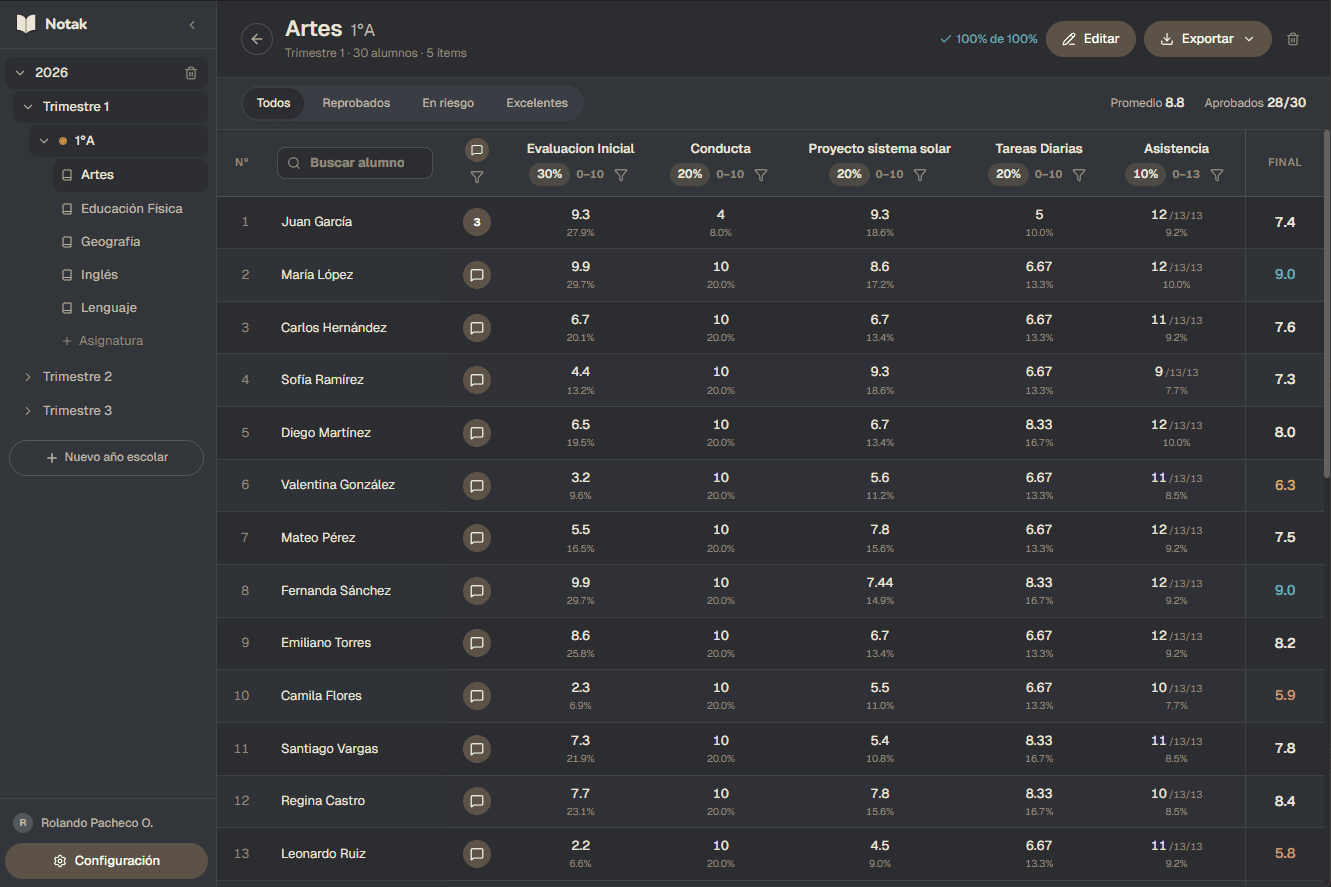
Task: Open comment bubble for Leonardo Ruiz
Action: [x=477, y=854]
